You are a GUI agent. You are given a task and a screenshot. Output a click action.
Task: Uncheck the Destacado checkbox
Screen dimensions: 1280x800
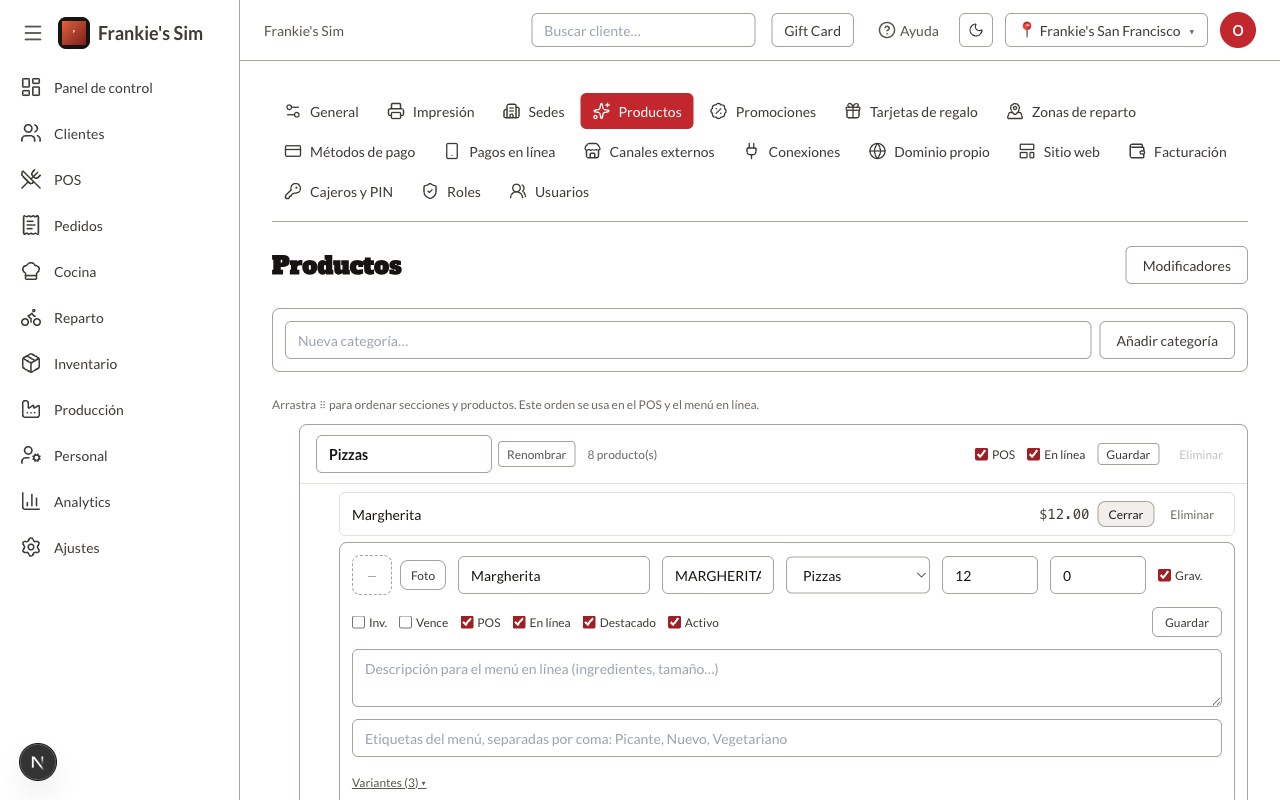pyautogui.click(x=589, y=622)
